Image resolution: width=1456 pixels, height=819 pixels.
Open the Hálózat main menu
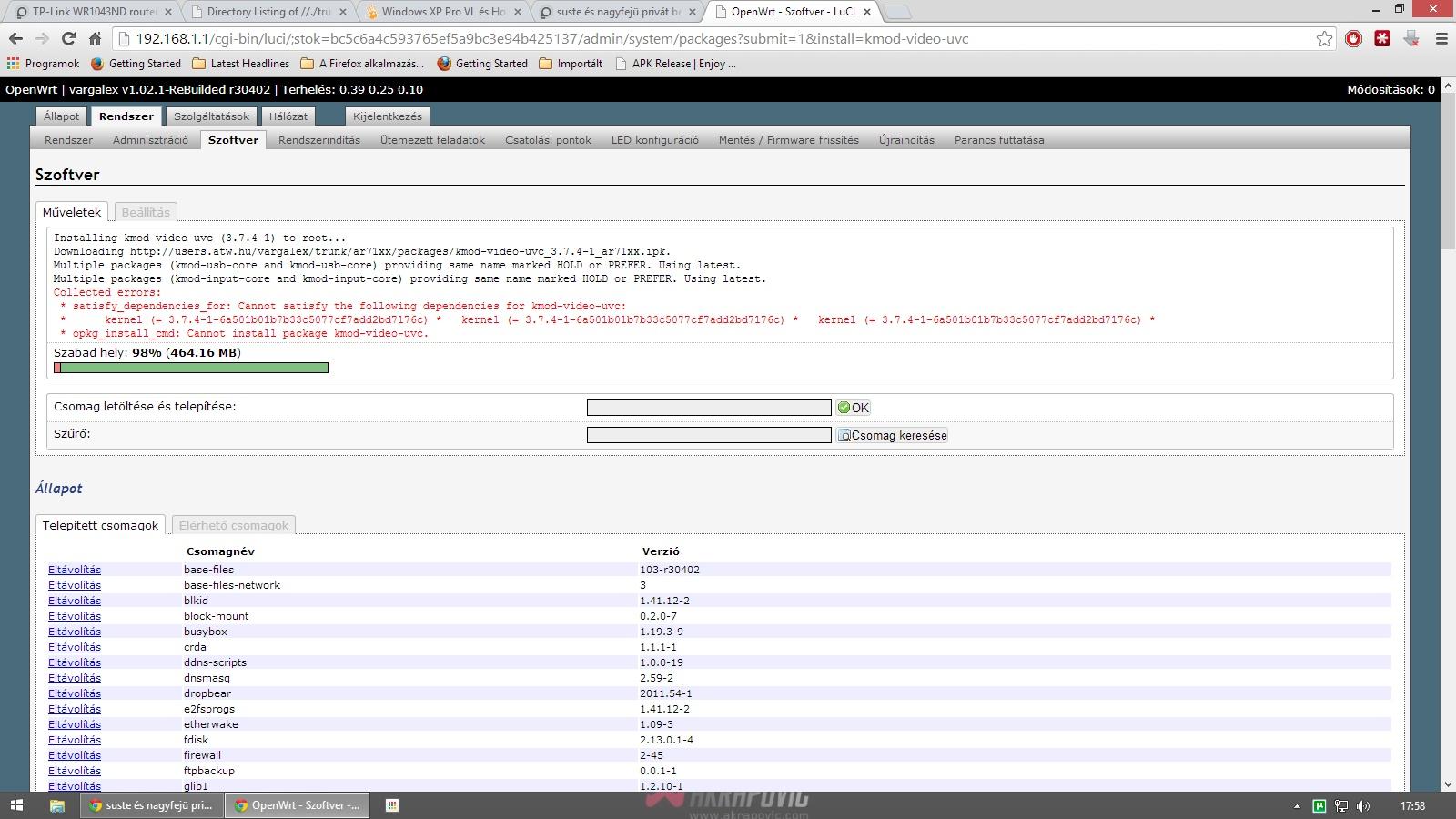(288, 116)
